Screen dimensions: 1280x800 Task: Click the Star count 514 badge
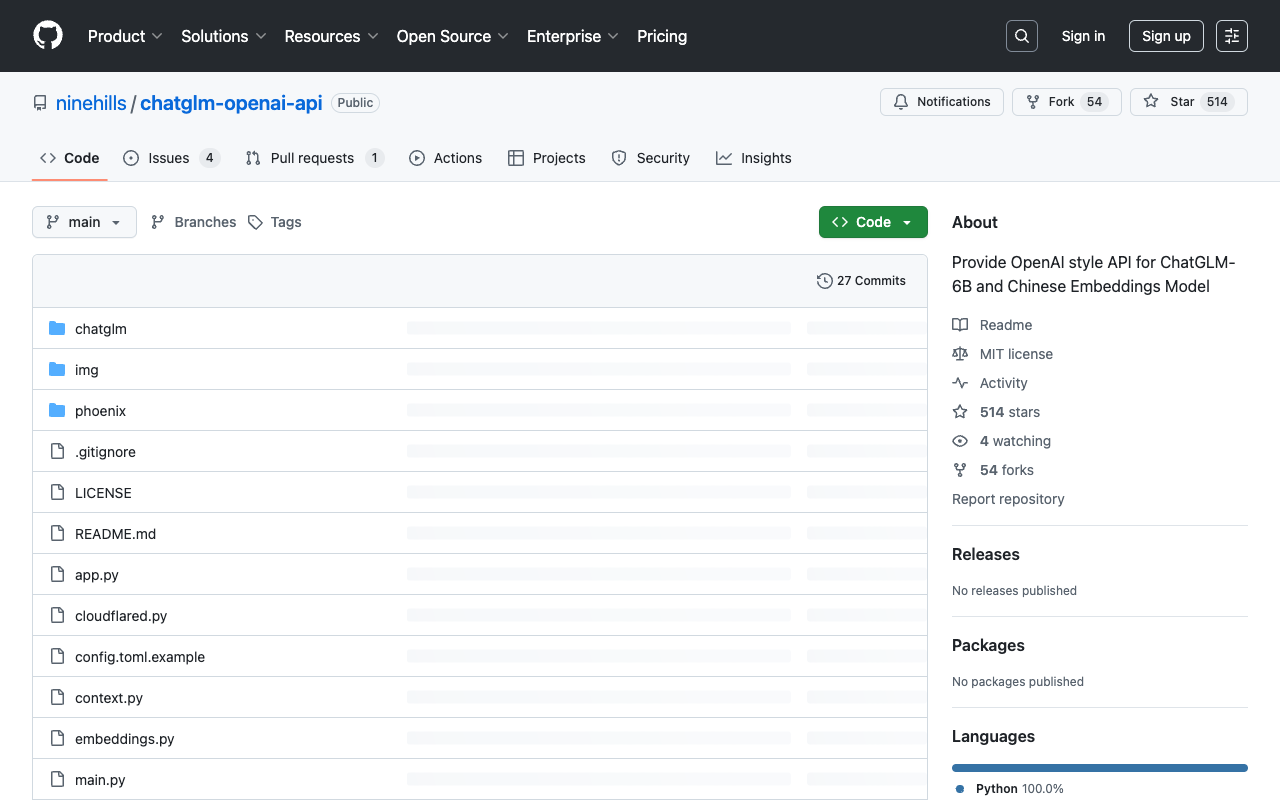tap(1217, 102)
